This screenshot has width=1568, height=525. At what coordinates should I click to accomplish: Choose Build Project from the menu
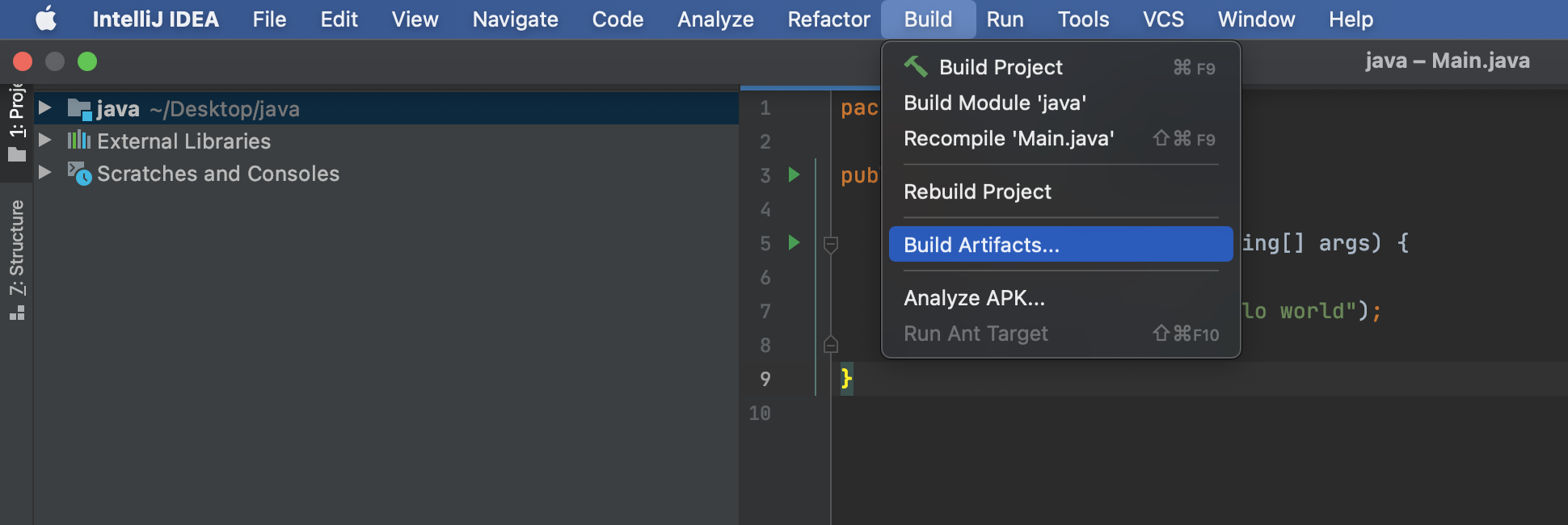pos(1060,67)
